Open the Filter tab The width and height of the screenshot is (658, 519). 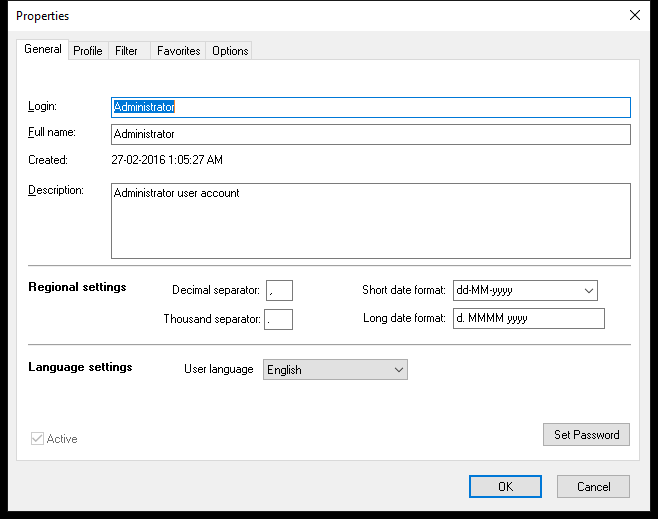tap(129, 51)
